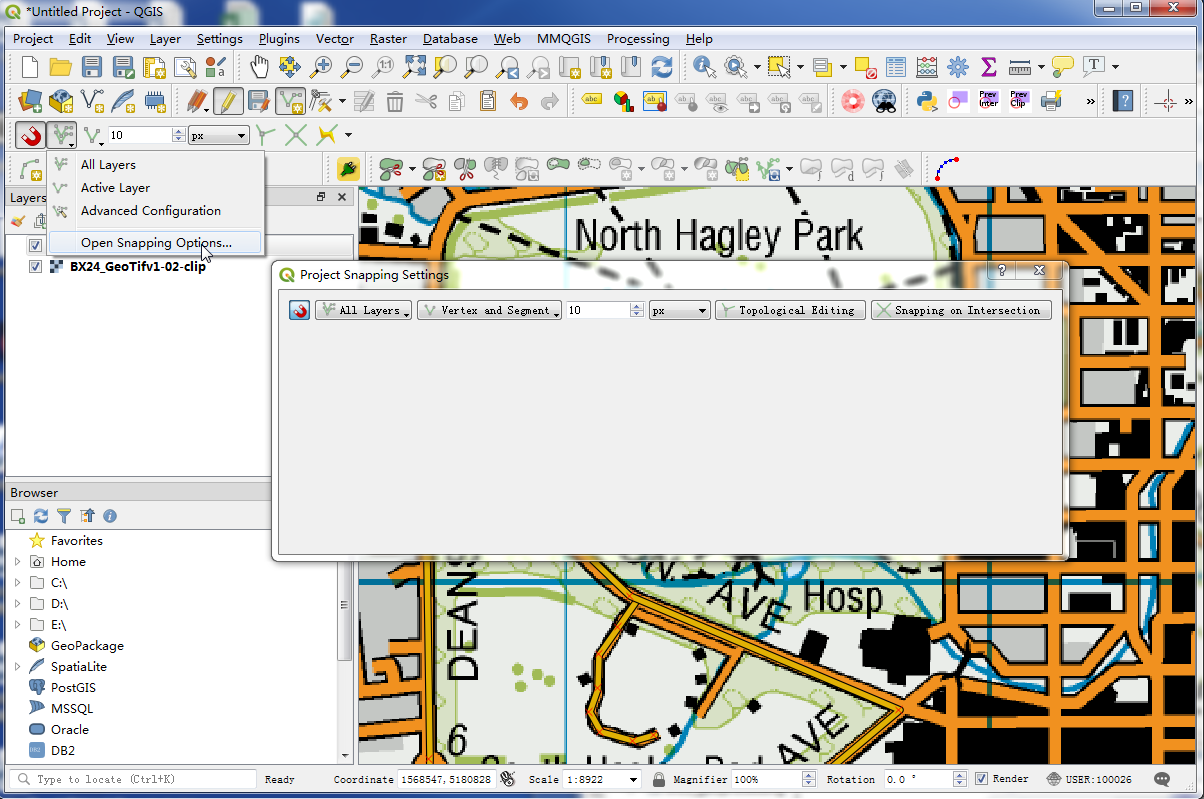Click the Zoom Full extent icon
The image size is (1204, 799).
414,67
